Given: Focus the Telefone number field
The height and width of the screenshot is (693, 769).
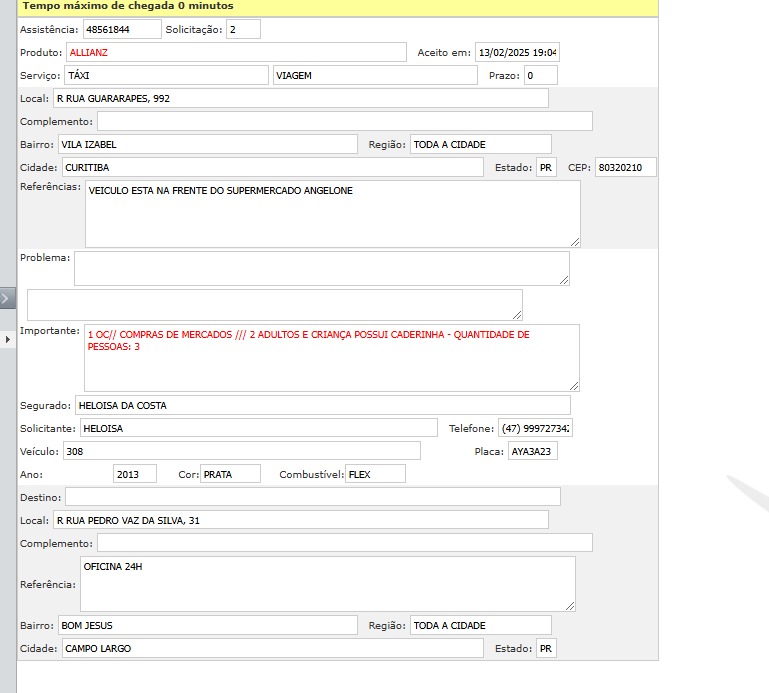Looking at the screenshot, I should coord(535,428).
